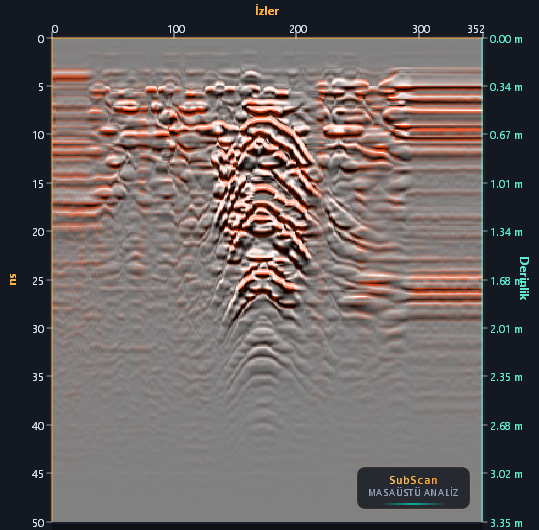Click the radargram plot area
The image size is (539, 530).
pyautogui.click(x=267, y=280)
